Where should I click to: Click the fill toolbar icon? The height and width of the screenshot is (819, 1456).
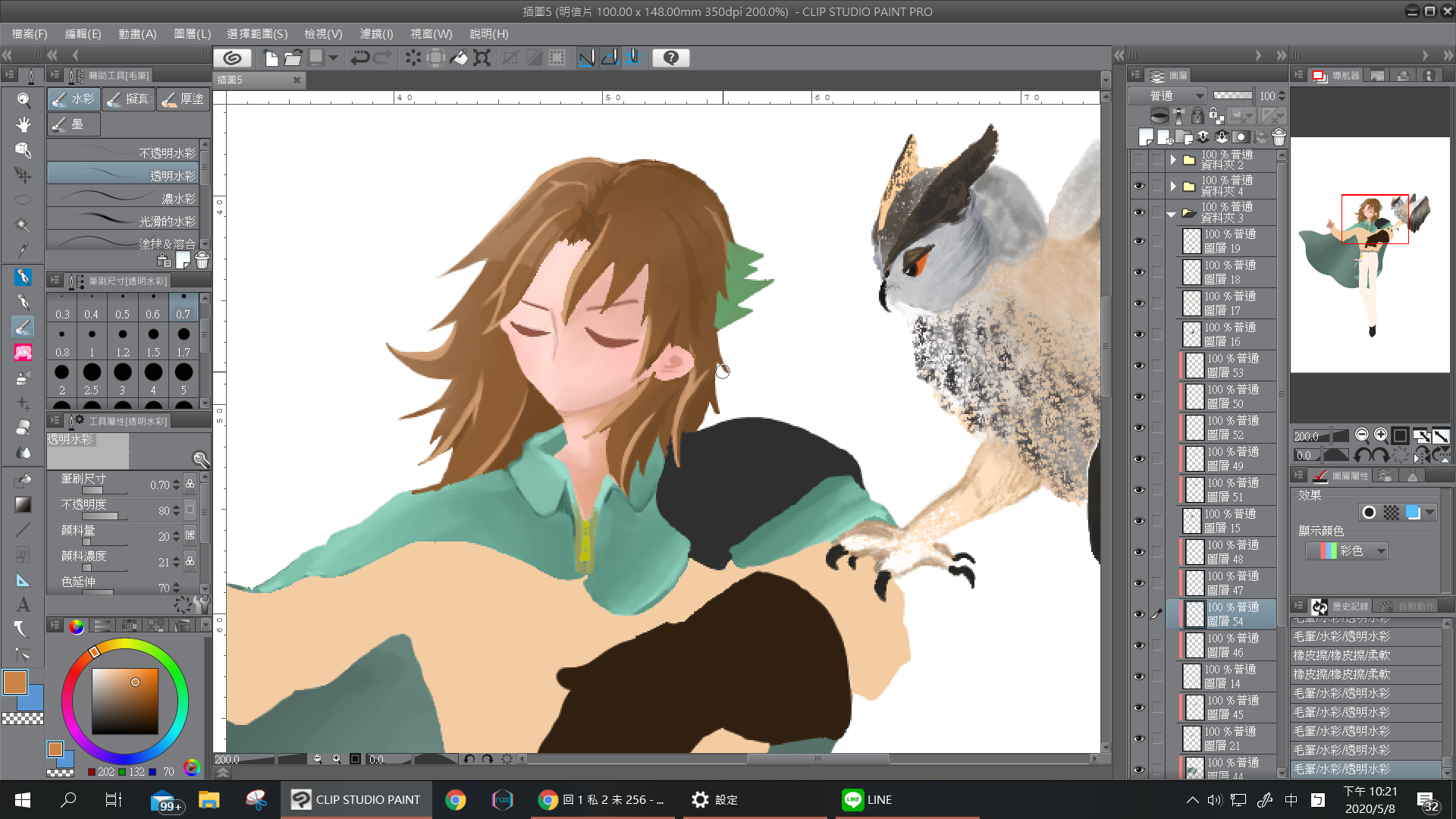[459, 58]
